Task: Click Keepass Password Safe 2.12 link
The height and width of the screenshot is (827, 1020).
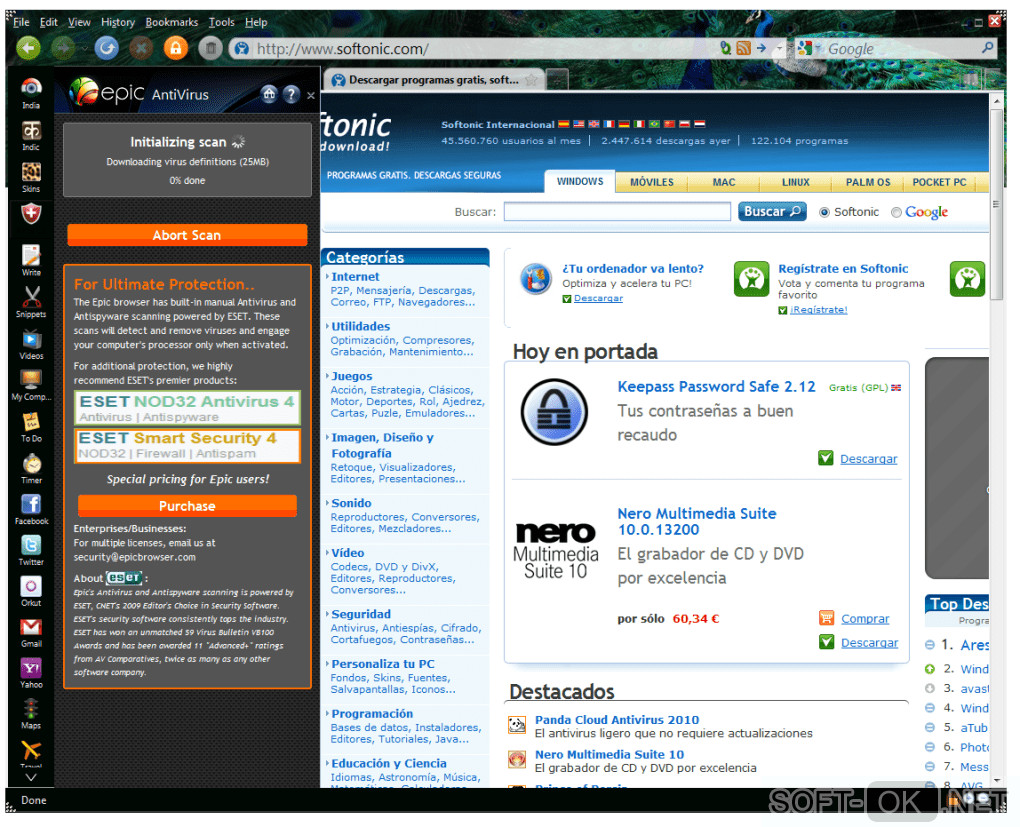Action: (716, 386)
